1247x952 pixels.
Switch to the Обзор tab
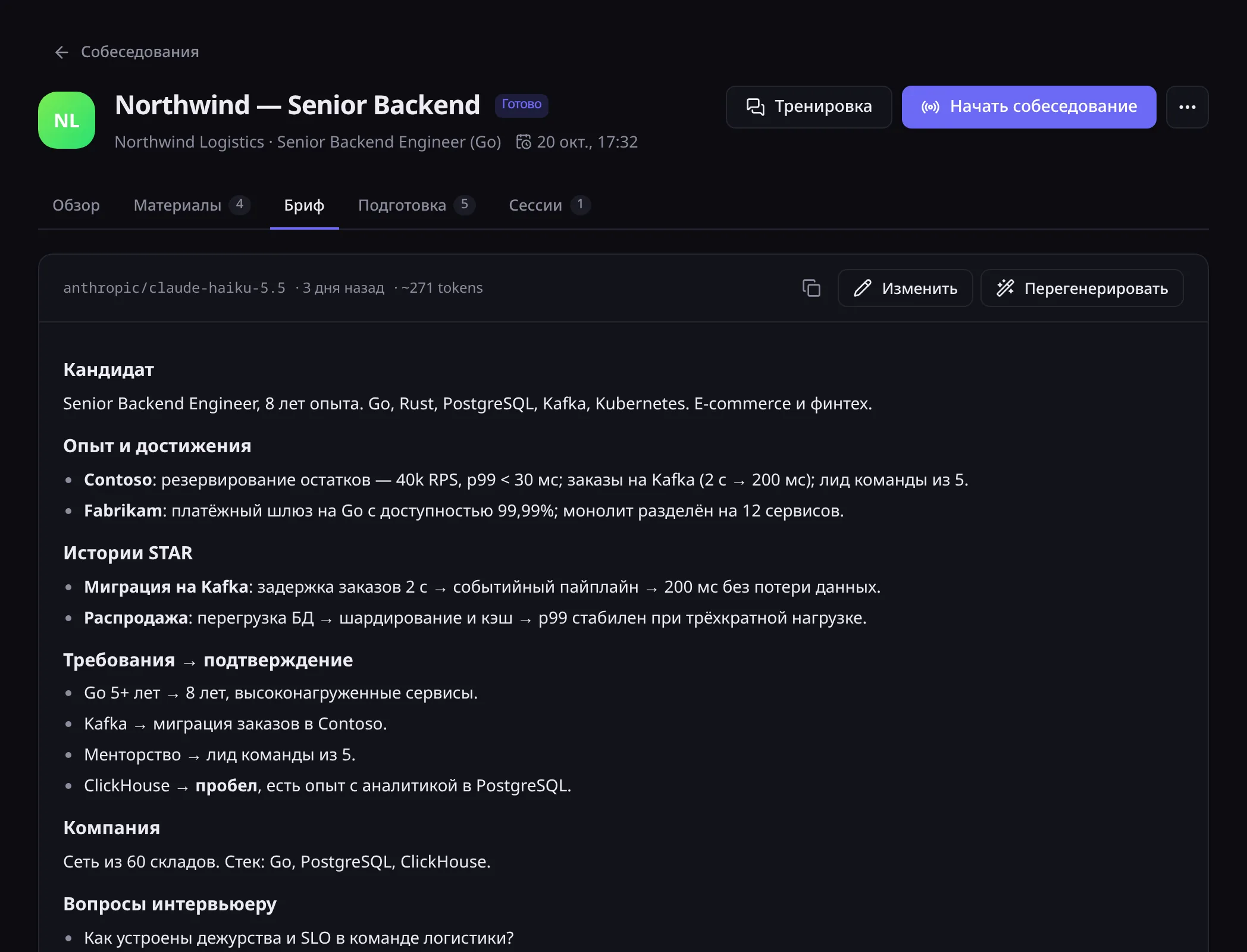pyautogui.click(x=76, y=205)
